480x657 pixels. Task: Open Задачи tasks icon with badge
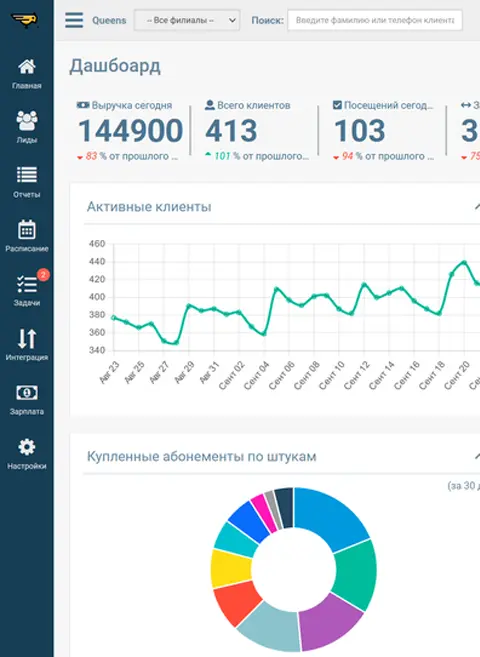(x=27, y=284)
